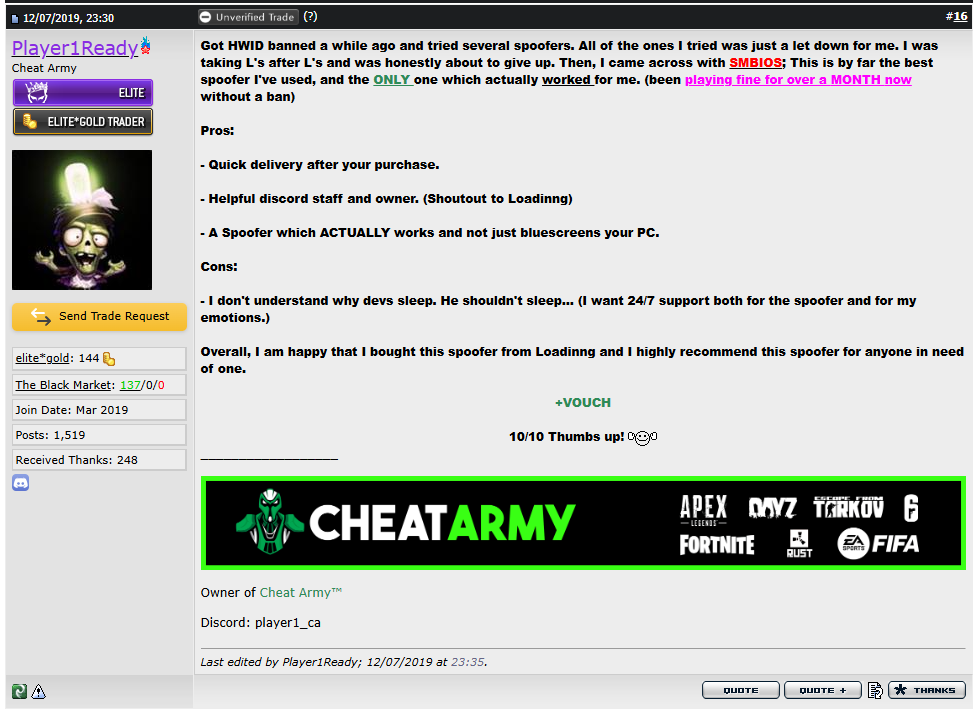Click the Discord icon under user stats
The height and width of the screenshot is (713, 977).
[x=20, y=483]
